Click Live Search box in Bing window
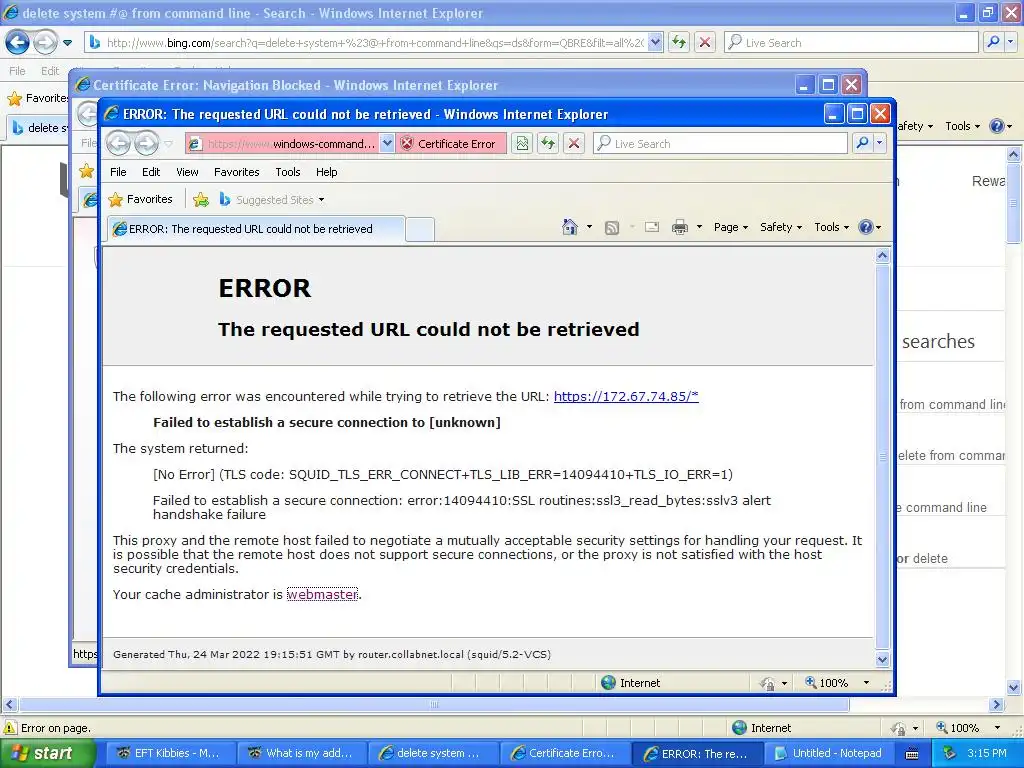 tap(852, 42)
